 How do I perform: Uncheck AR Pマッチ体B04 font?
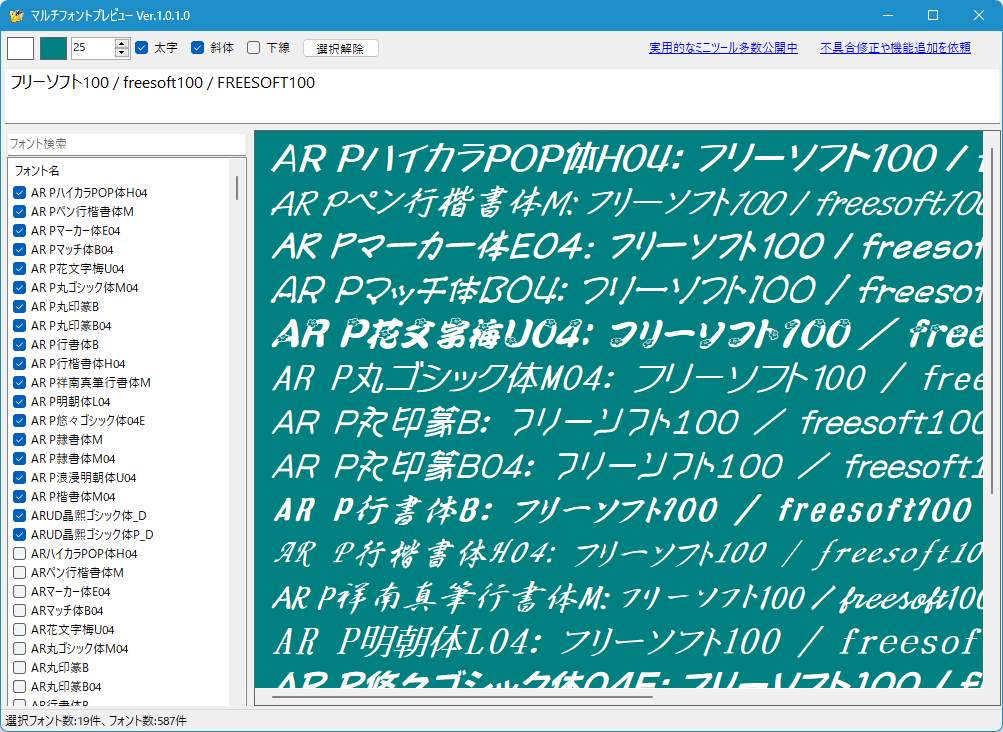point(20,250)
